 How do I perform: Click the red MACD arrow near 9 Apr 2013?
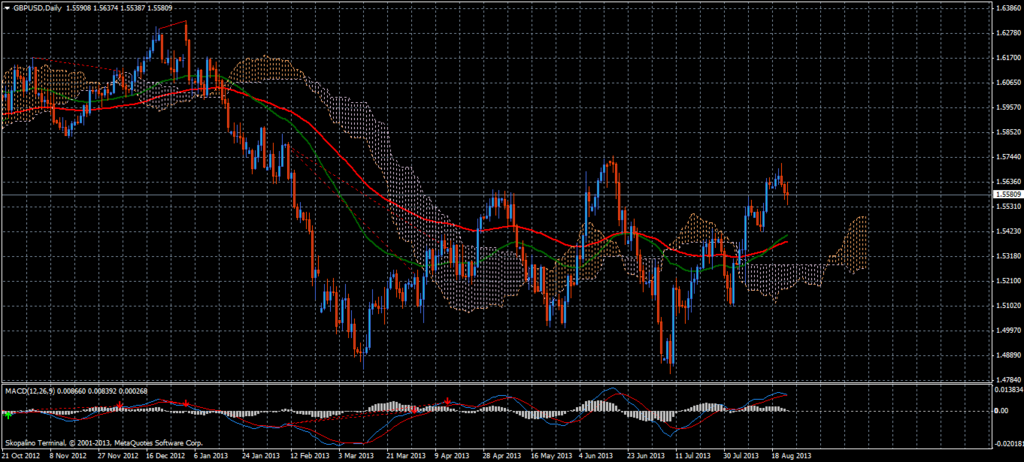[x=447, y=401]
